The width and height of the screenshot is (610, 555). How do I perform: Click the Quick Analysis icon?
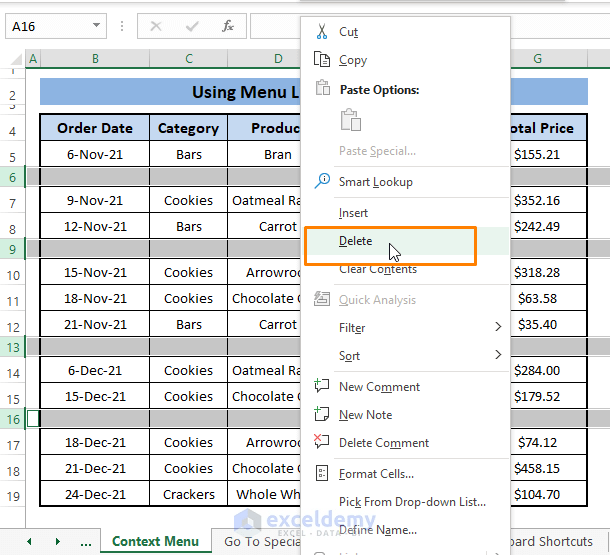coord(322,299)
